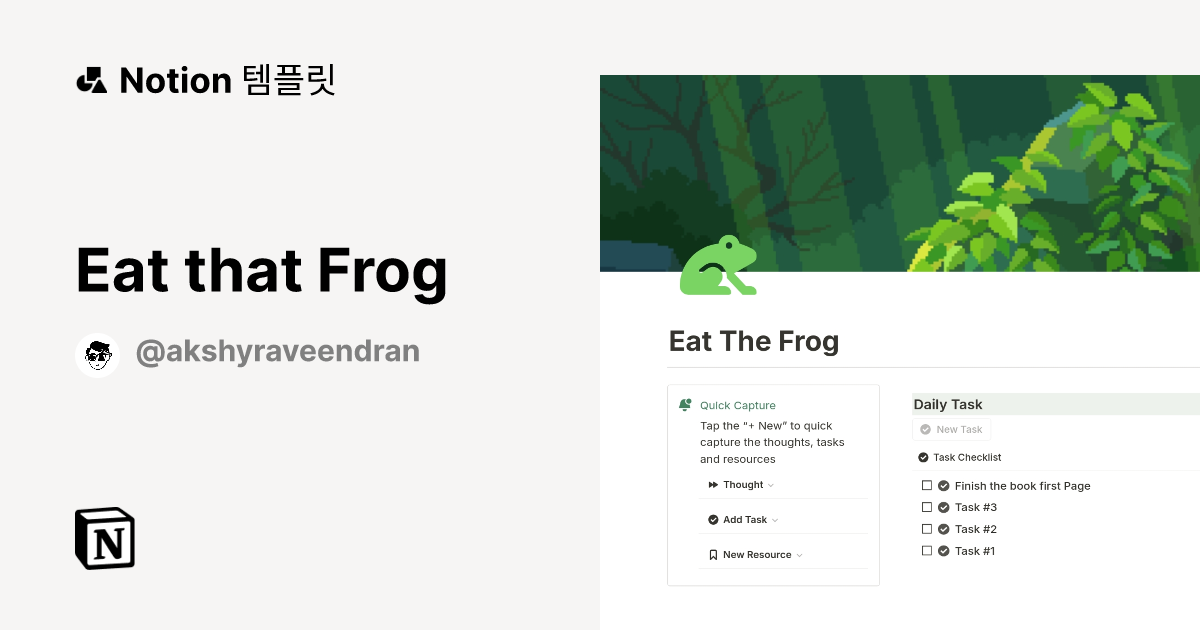Viewport: 1200px width, 630px height.
Task: Click the Notion 템플릿 logo mark
Action: tap(91, 80)
